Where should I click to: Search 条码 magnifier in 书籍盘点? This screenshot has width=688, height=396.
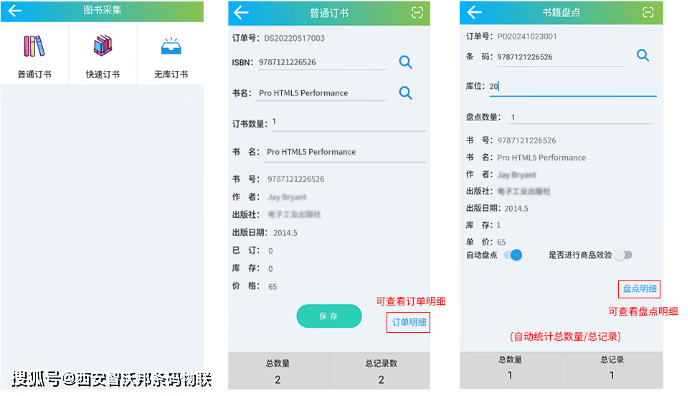pos(643,55)
